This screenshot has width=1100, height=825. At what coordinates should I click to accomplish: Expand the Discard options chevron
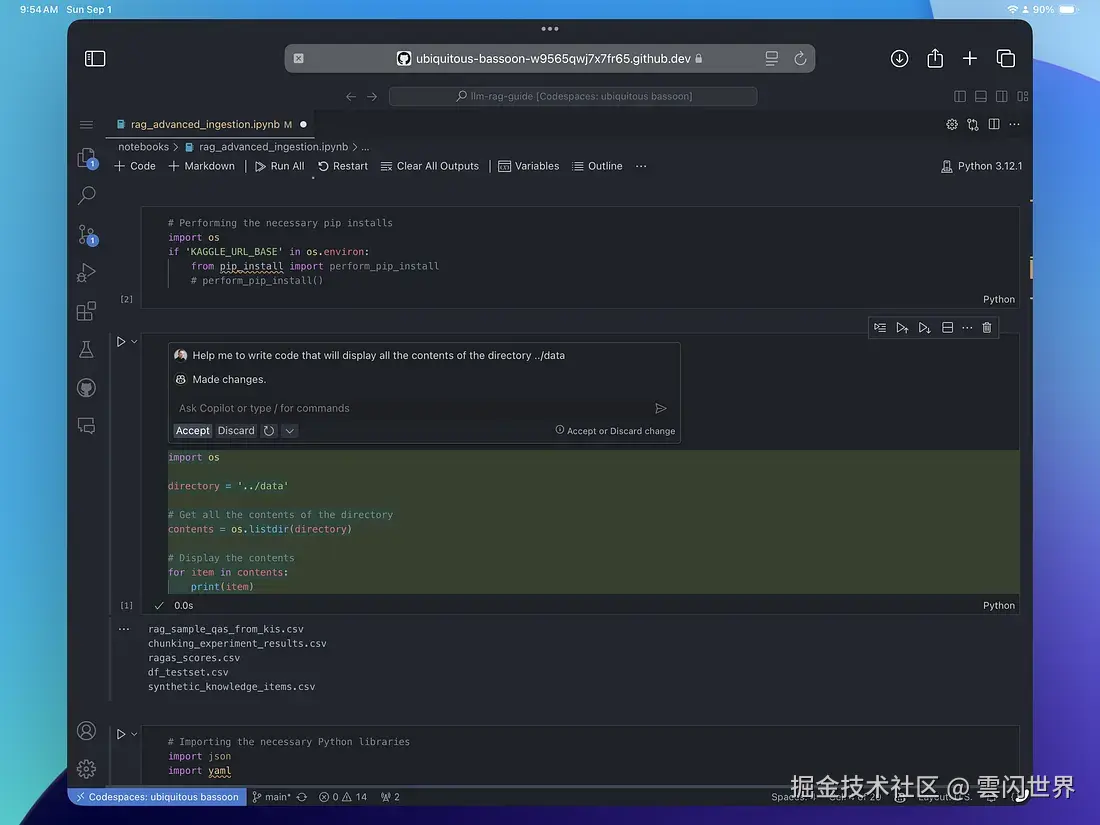pyautogui.click(x=290, y=431)
